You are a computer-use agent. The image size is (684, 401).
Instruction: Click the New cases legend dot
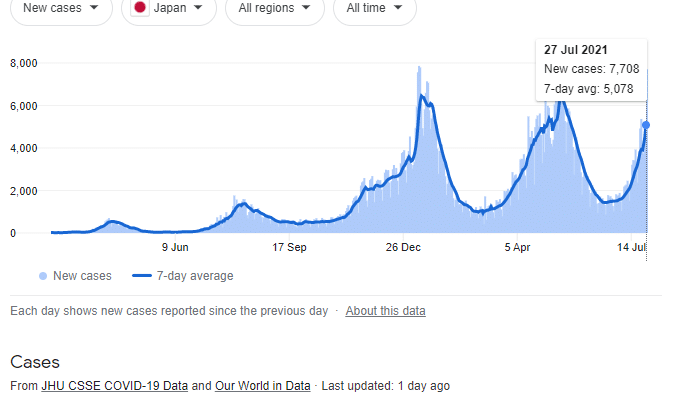coord(43,276)
